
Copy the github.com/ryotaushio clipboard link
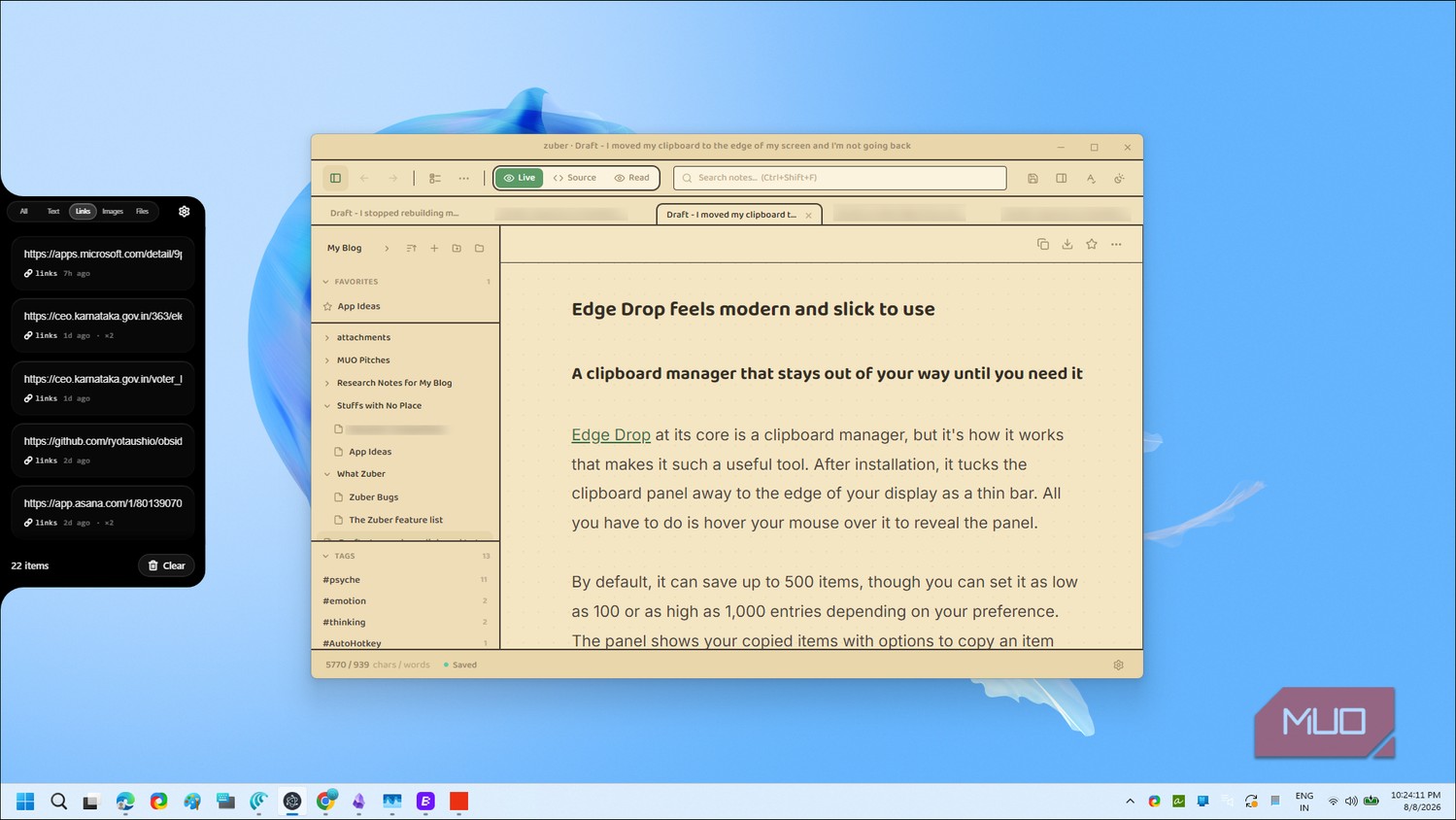coord(103,450)
